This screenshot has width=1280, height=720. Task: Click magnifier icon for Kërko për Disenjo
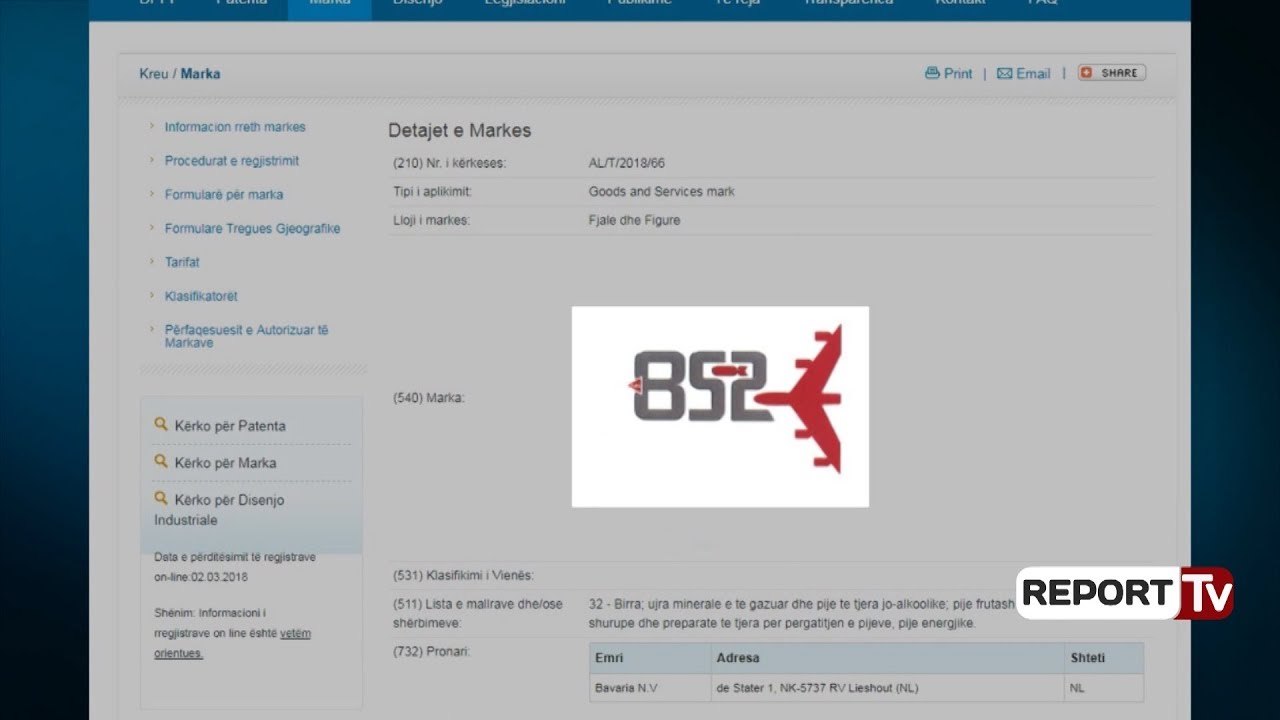click(161, 498)
